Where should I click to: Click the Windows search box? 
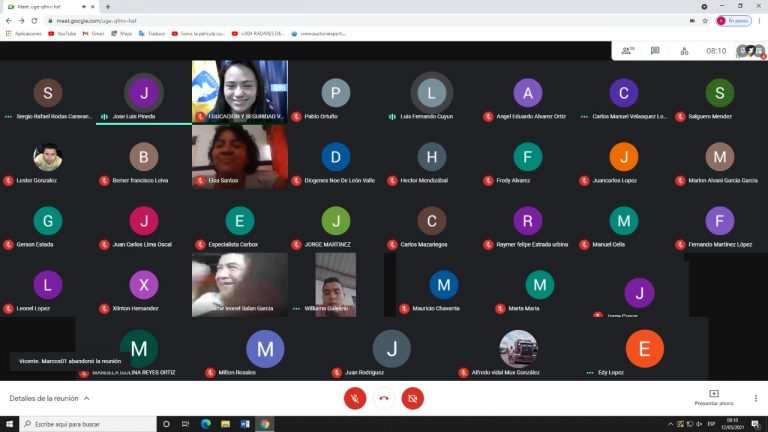(x=90, y=424)
